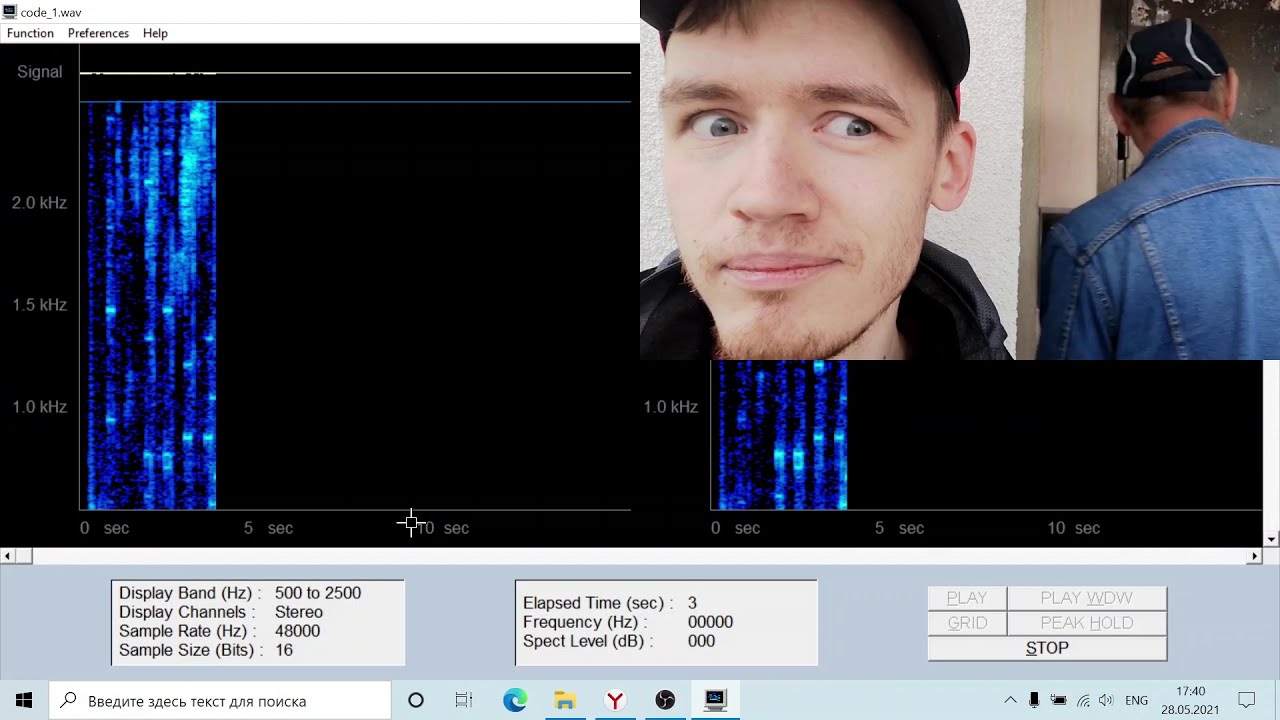Click the Windows search box
The height and width of the screenshot is (720, 1280).
(220, 701)
